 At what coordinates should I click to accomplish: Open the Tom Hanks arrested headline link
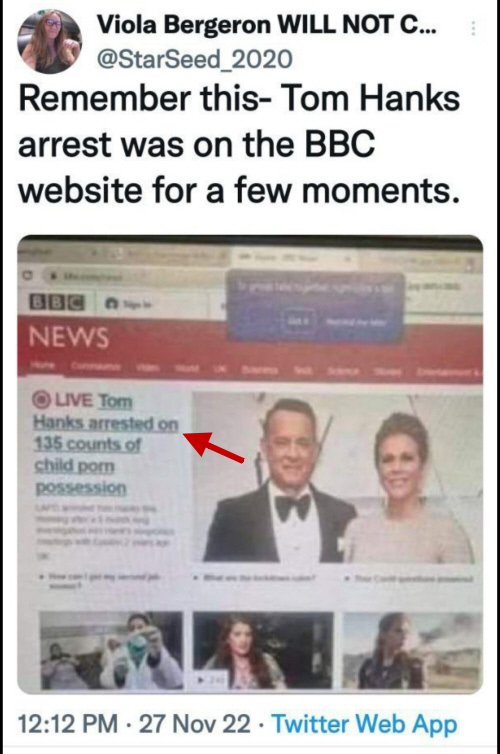(x=106, y=443)
